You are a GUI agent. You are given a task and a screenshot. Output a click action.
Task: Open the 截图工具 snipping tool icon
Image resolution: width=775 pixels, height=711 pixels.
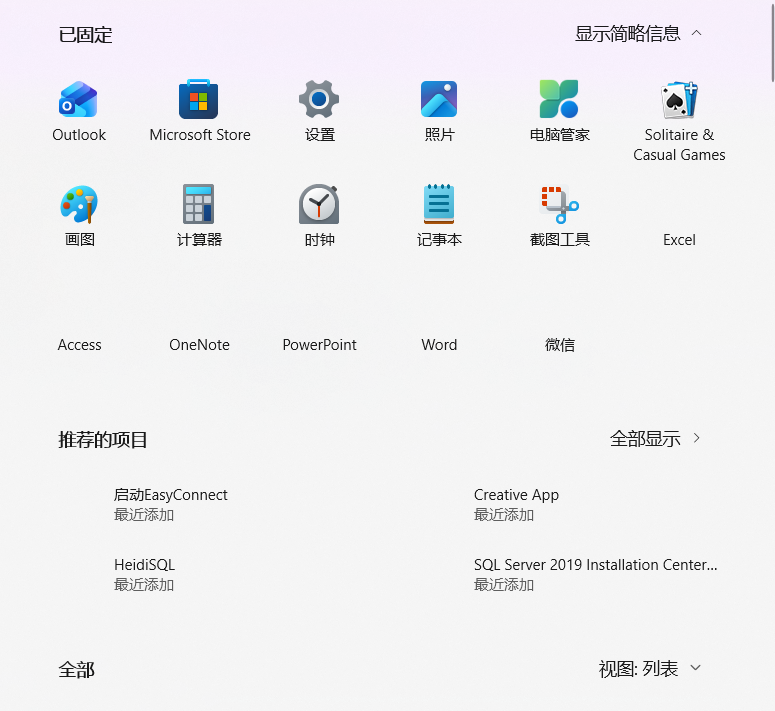tap(559, 205)
